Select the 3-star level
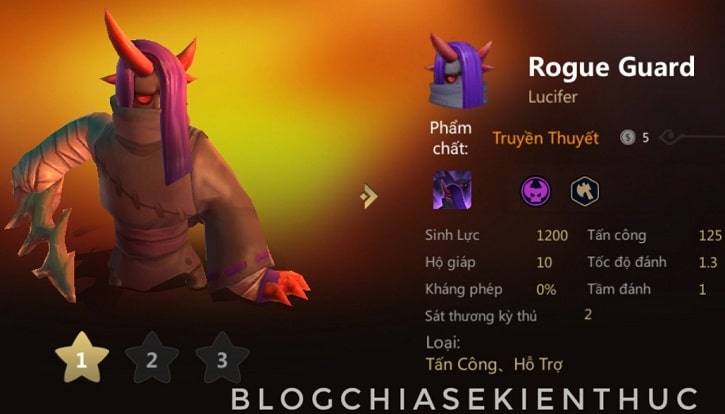Screen dimensions: 725x414 pyautogui.click(x=222, y=358)
